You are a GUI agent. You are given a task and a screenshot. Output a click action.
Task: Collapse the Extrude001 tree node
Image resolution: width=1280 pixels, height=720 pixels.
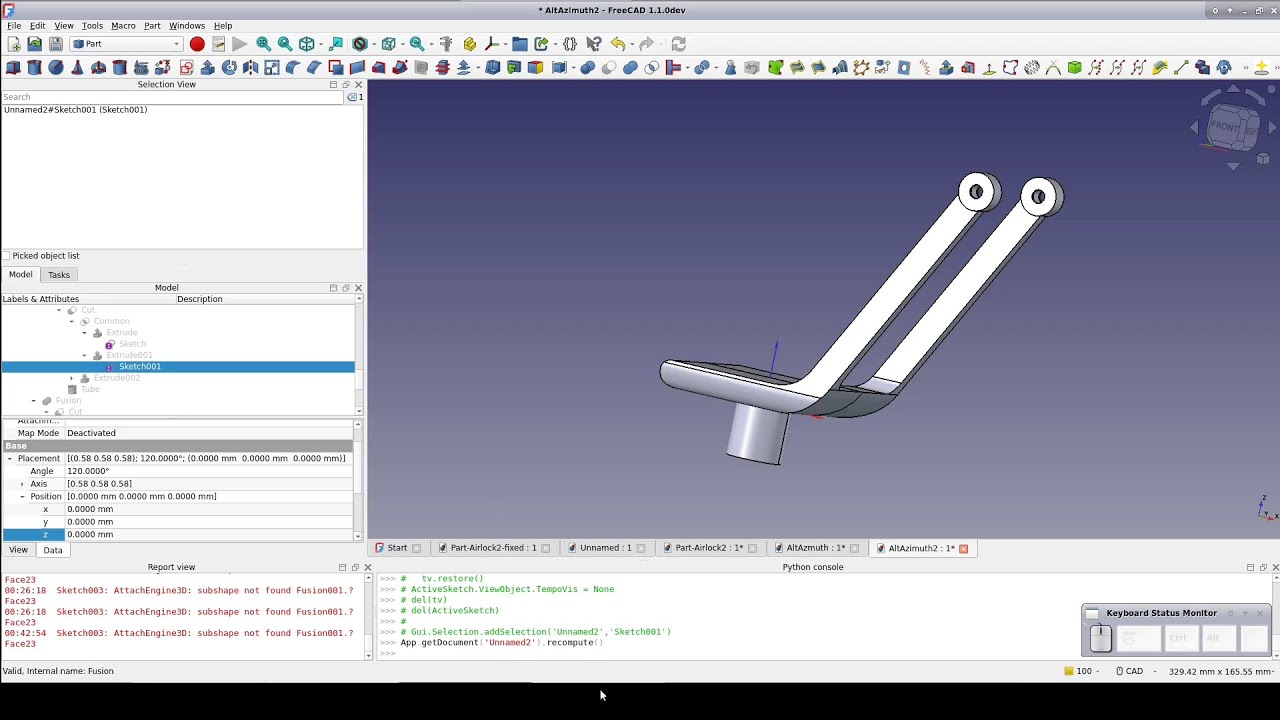click(85, 355)
